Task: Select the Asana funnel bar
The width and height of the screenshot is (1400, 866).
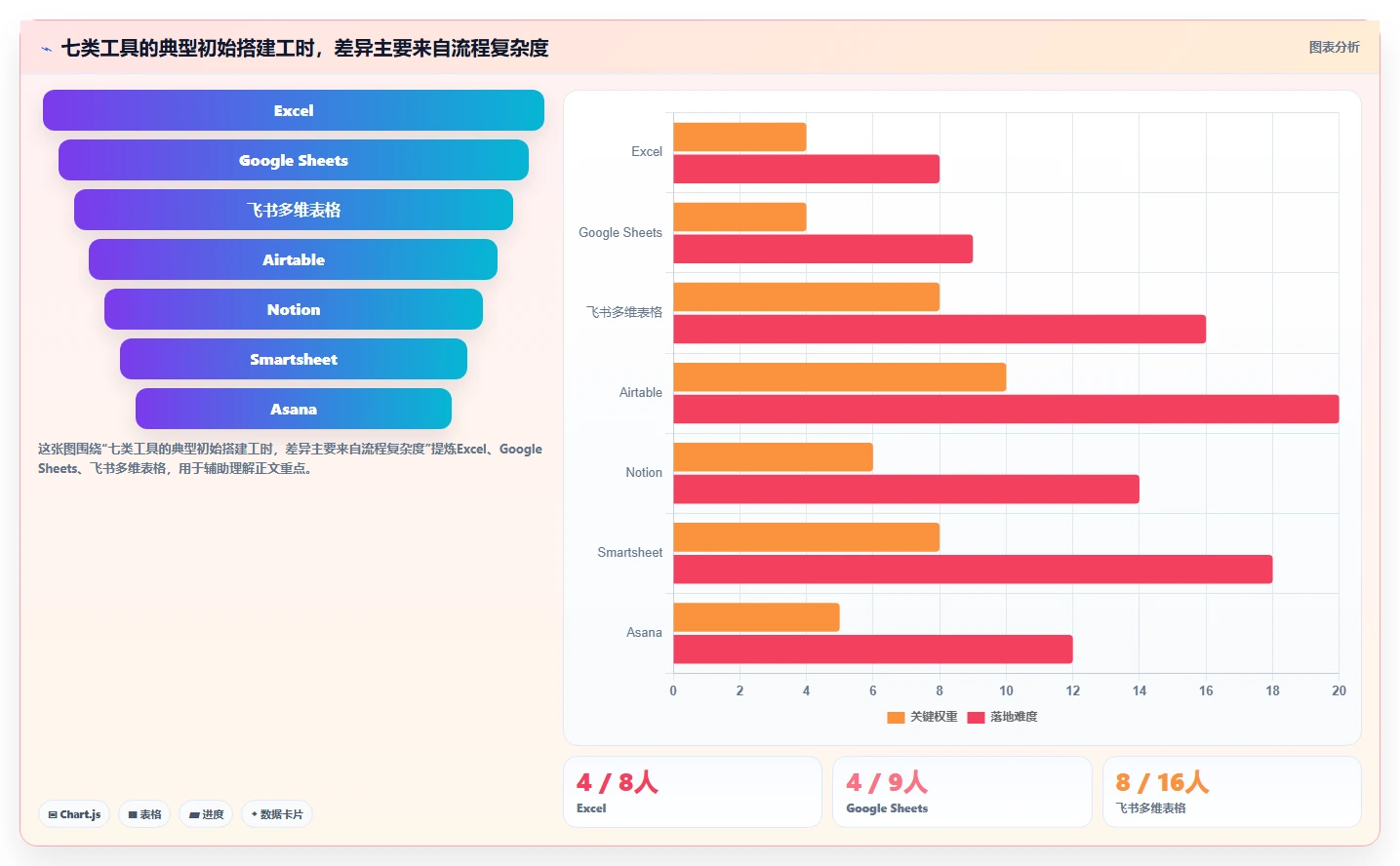Action: 294,409
